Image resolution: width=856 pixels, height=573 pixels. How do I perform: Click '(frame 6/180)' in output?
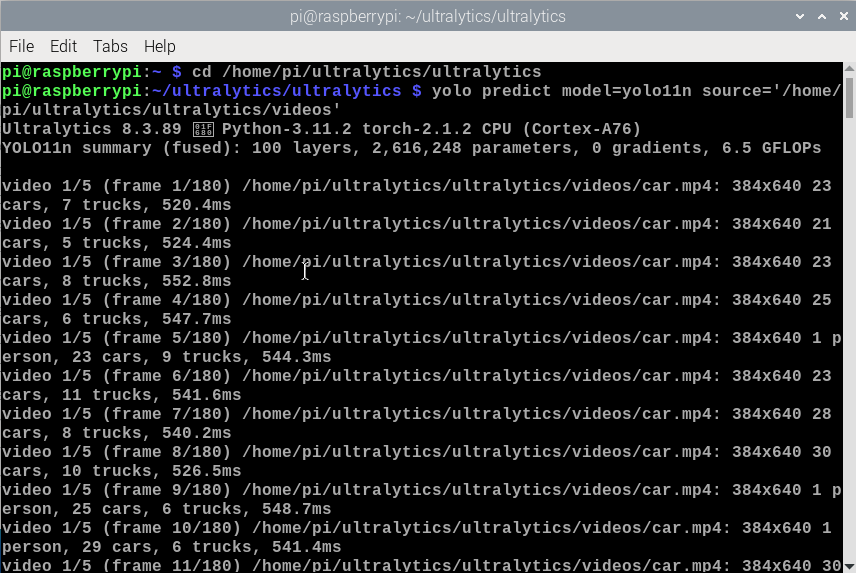(x=167, y=376)
